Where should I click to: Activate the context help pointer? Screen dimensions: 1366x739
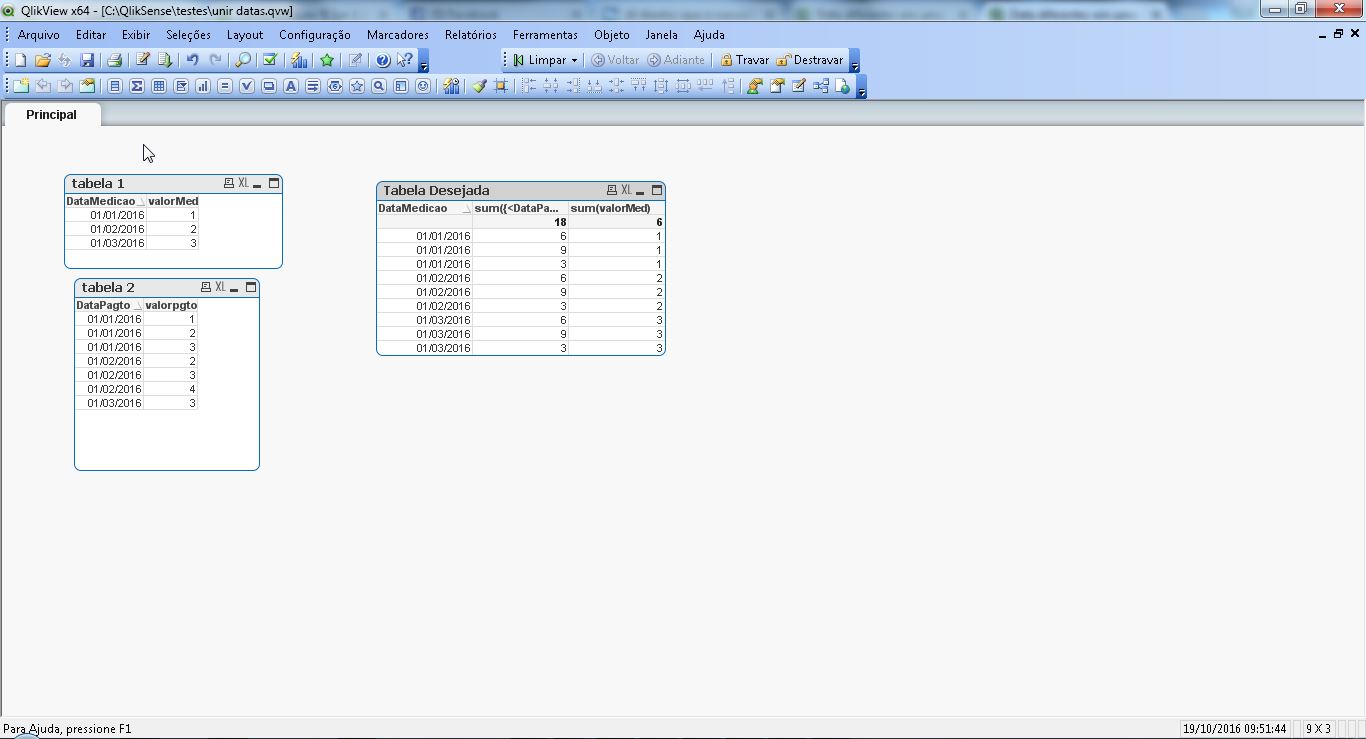(x=404, y=60)
